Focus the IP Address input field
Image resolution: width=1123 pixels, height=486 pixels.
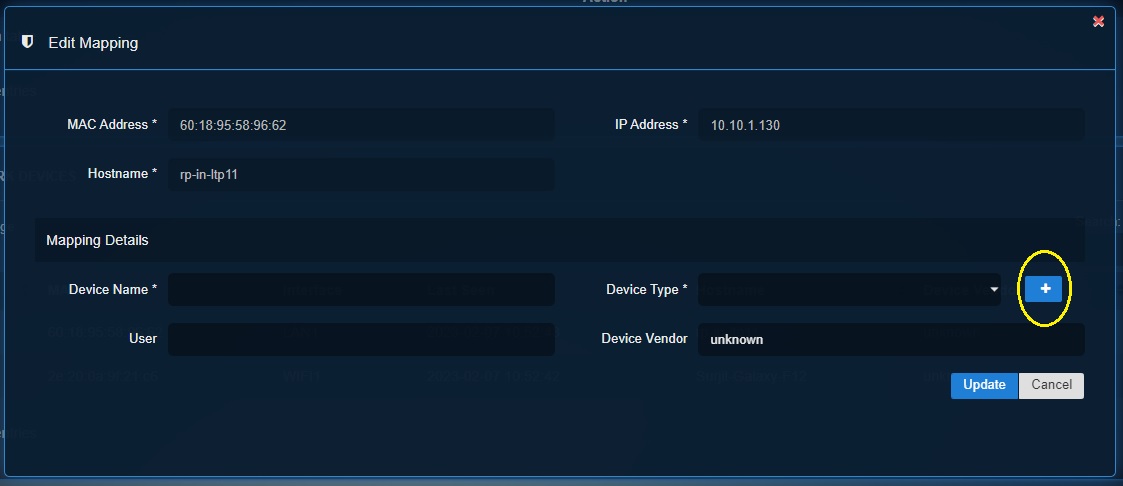click(891, 125)
